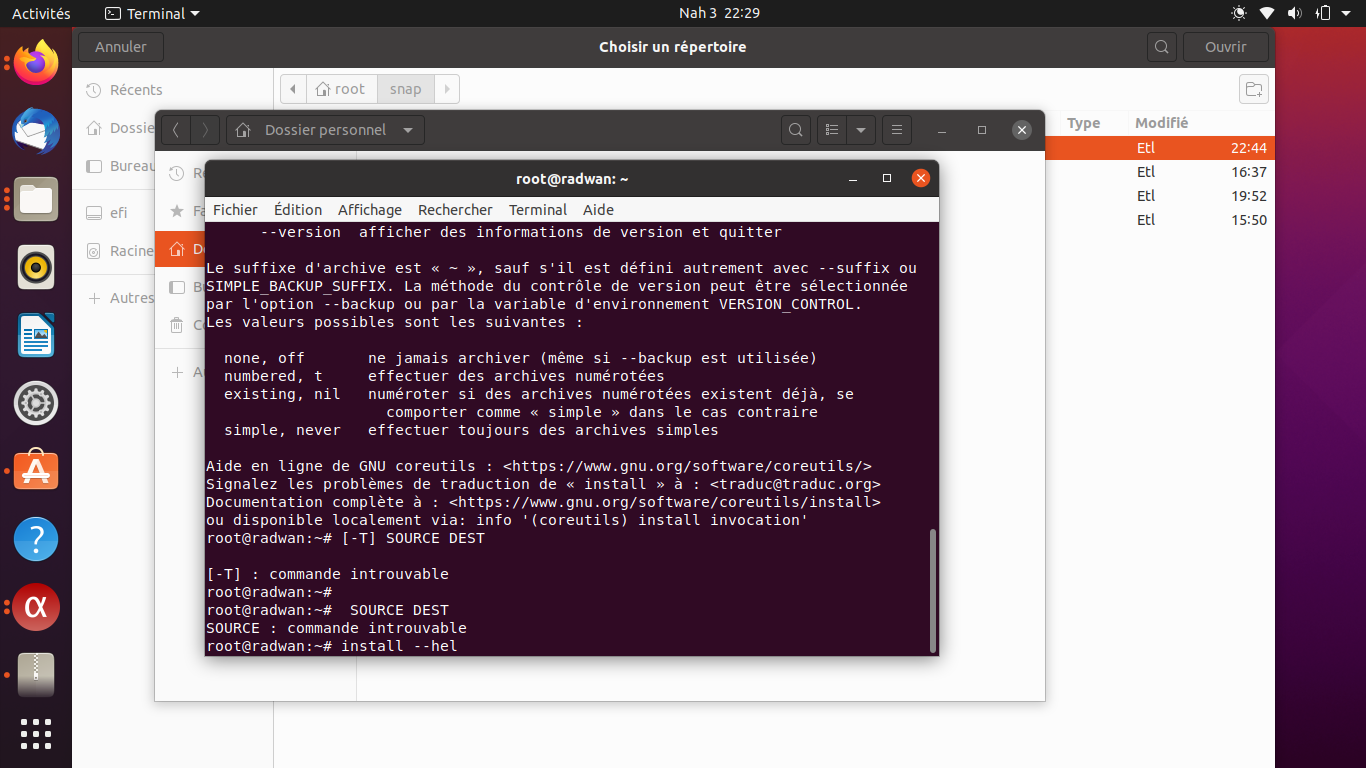Toggle list view in the Files window
1366x768 pixels.
click(x=832, y=130)
